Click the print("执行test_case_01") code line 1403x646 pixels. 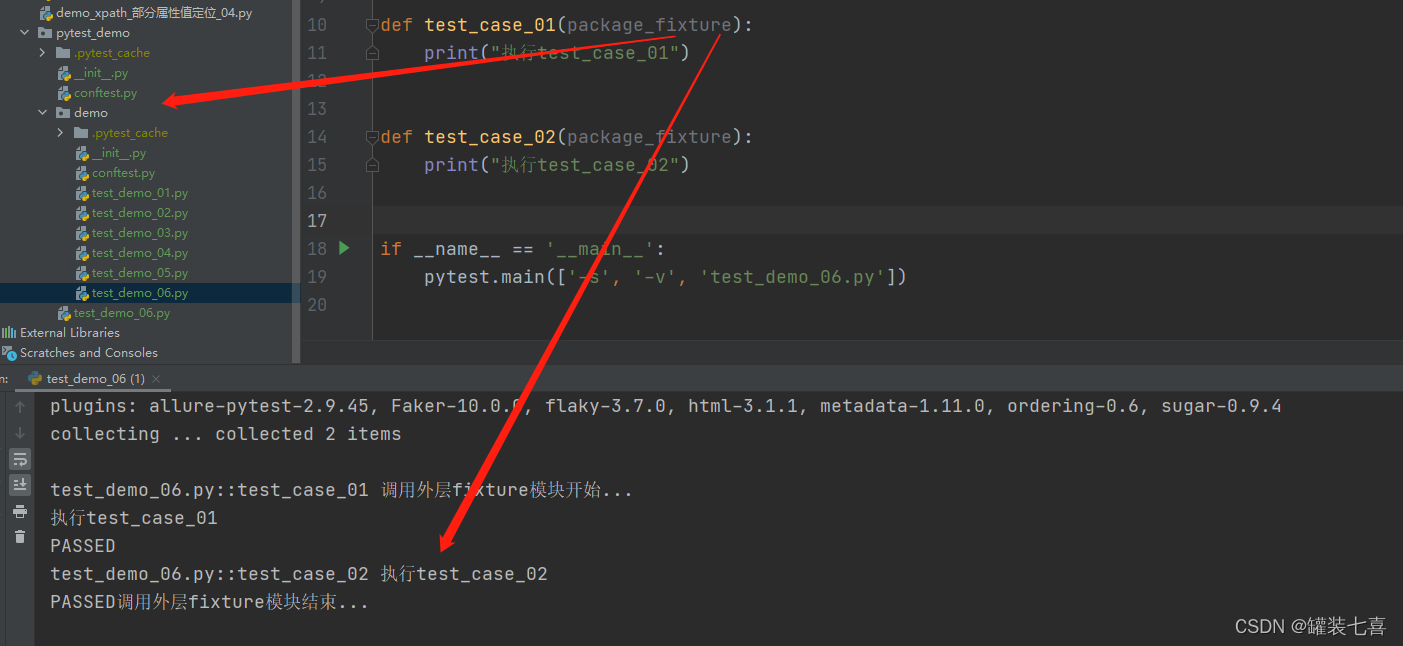(x=557, y=52)
